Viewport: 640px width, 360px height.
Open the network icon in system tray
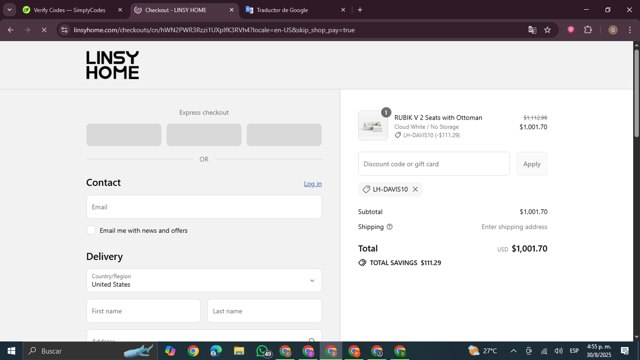(544, 351)
